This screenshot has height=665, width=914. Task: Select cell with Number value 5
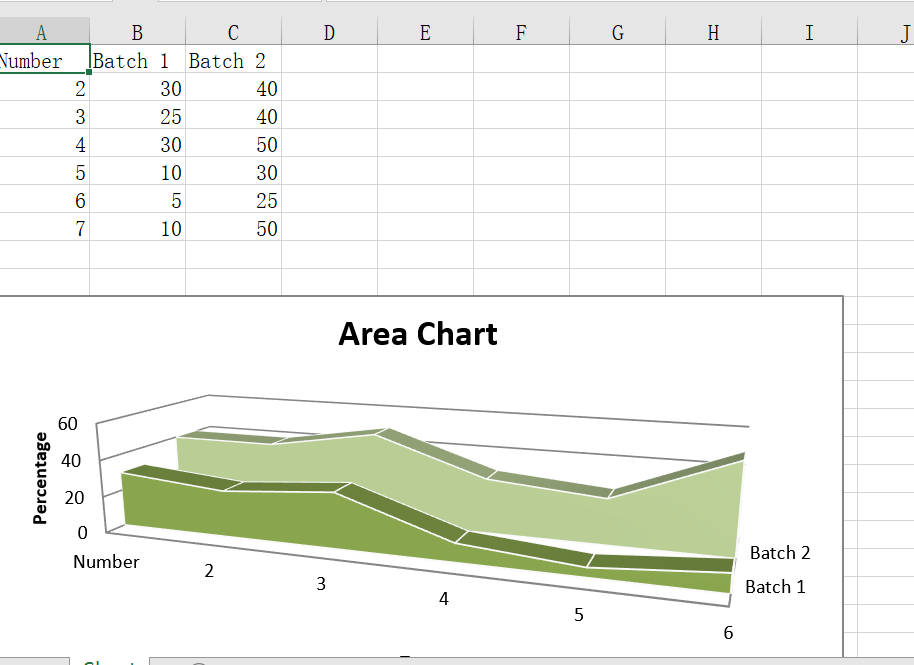(44, 171)
